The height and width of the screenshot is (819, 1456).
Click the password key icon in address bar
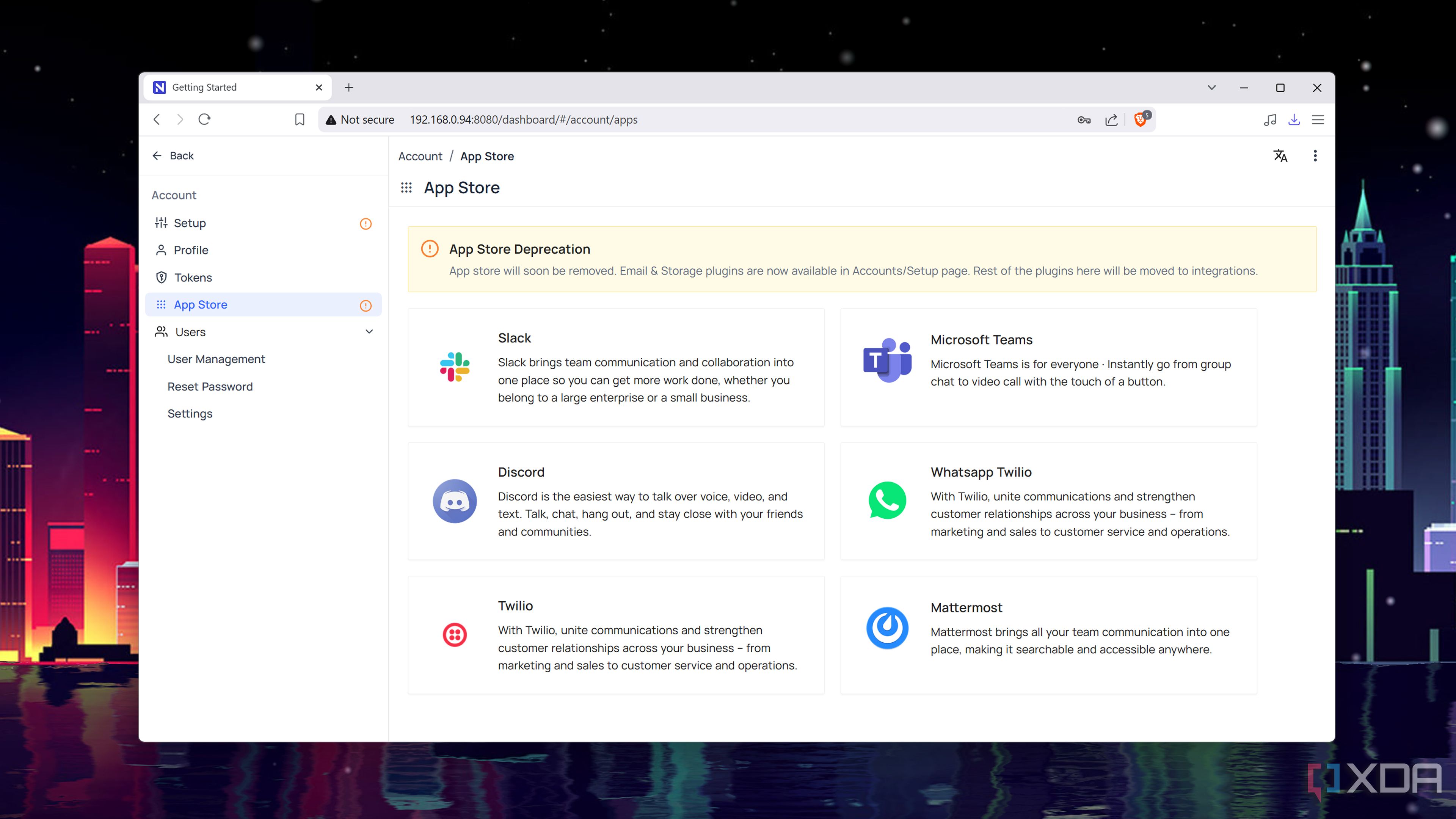pos(1084,120)
